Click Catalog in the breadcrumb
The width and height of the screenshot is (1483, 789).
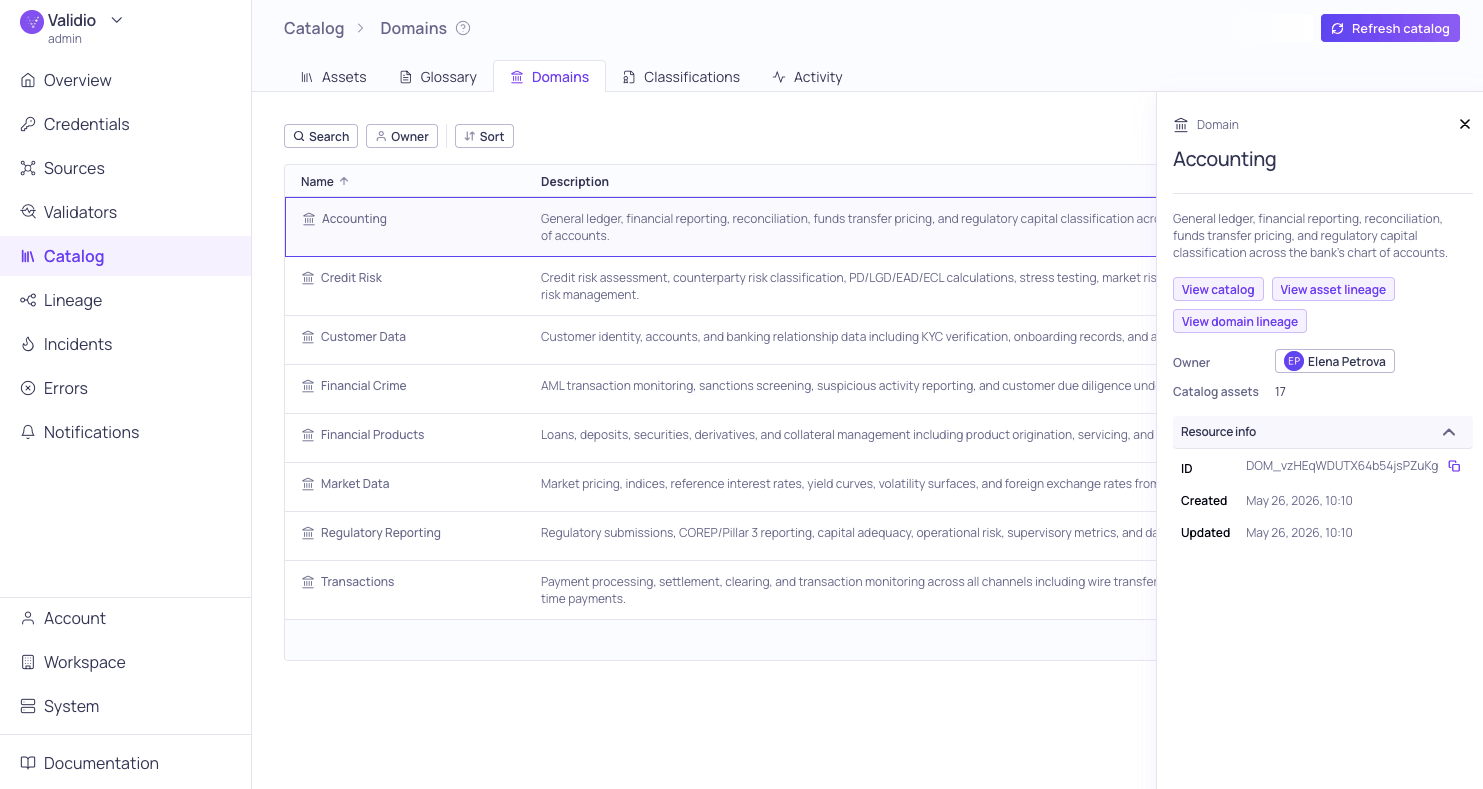[314, 28]
